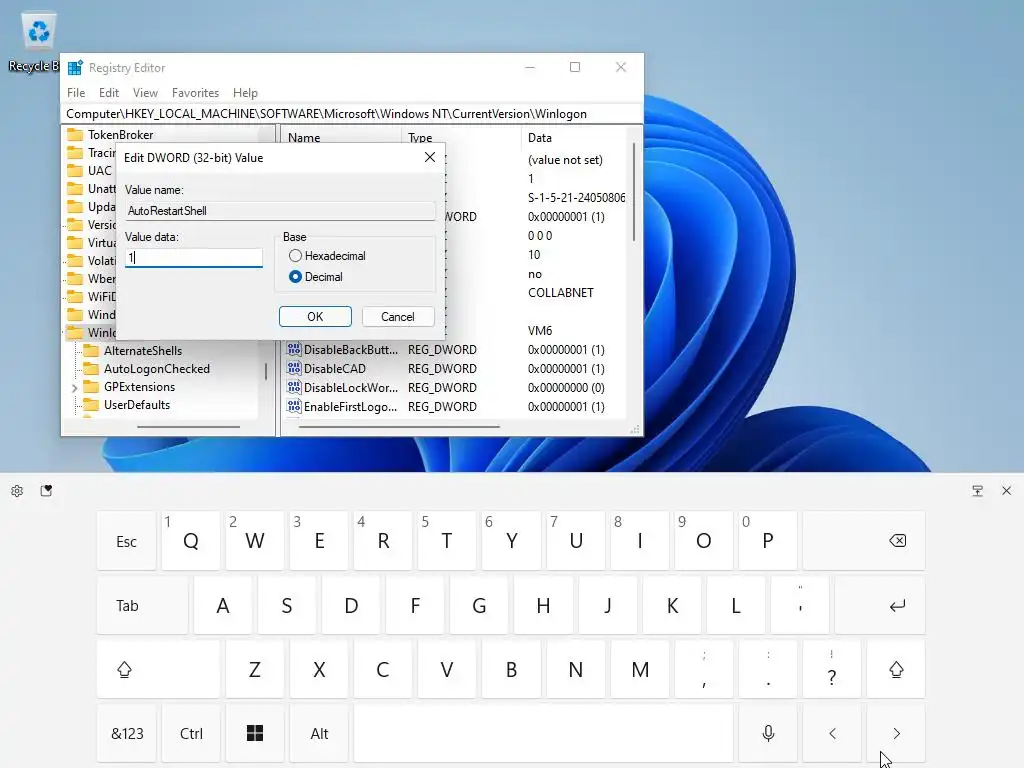1024x768 pixels.
Task: Click the DisableCAD DWORD value icon
Action: (294, 368)
